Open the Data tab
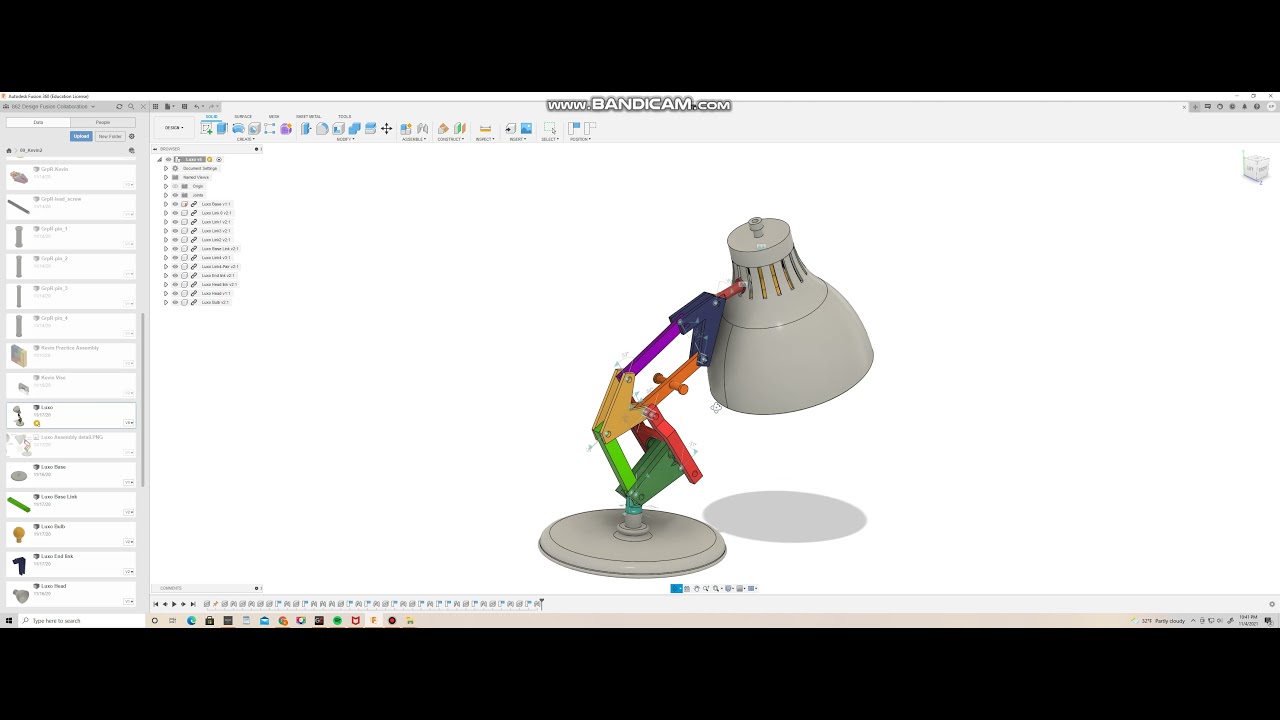This screenshot has height=720, width=1280. click(x=38, y=122)
